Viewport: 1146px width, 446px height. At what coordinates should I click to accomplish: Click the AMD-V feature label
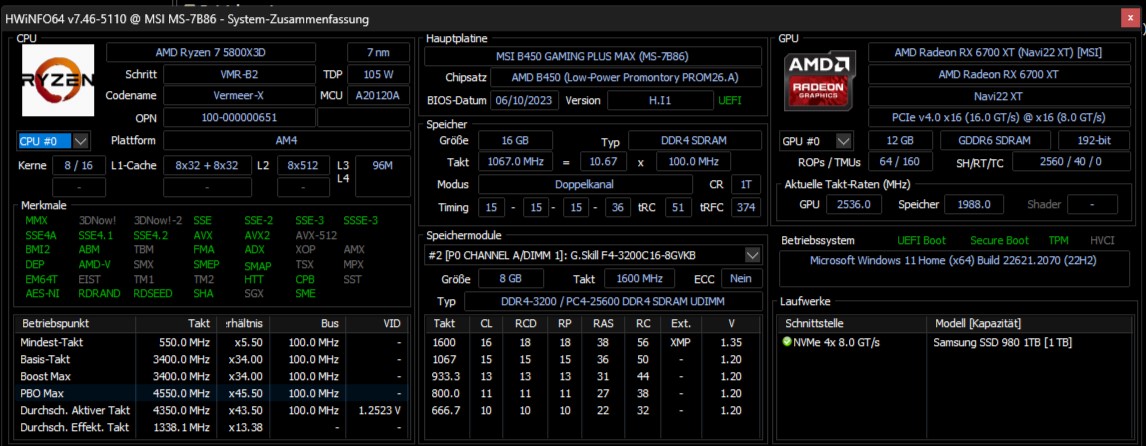[x=94, y=265]
